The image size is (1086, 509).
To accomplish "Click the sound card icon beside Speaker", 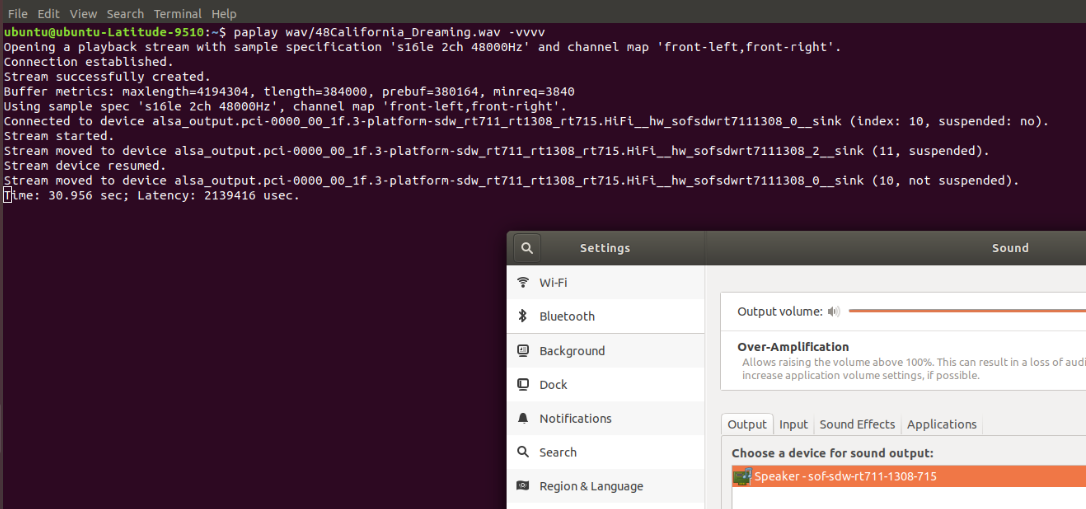I will tap(742, 476).
